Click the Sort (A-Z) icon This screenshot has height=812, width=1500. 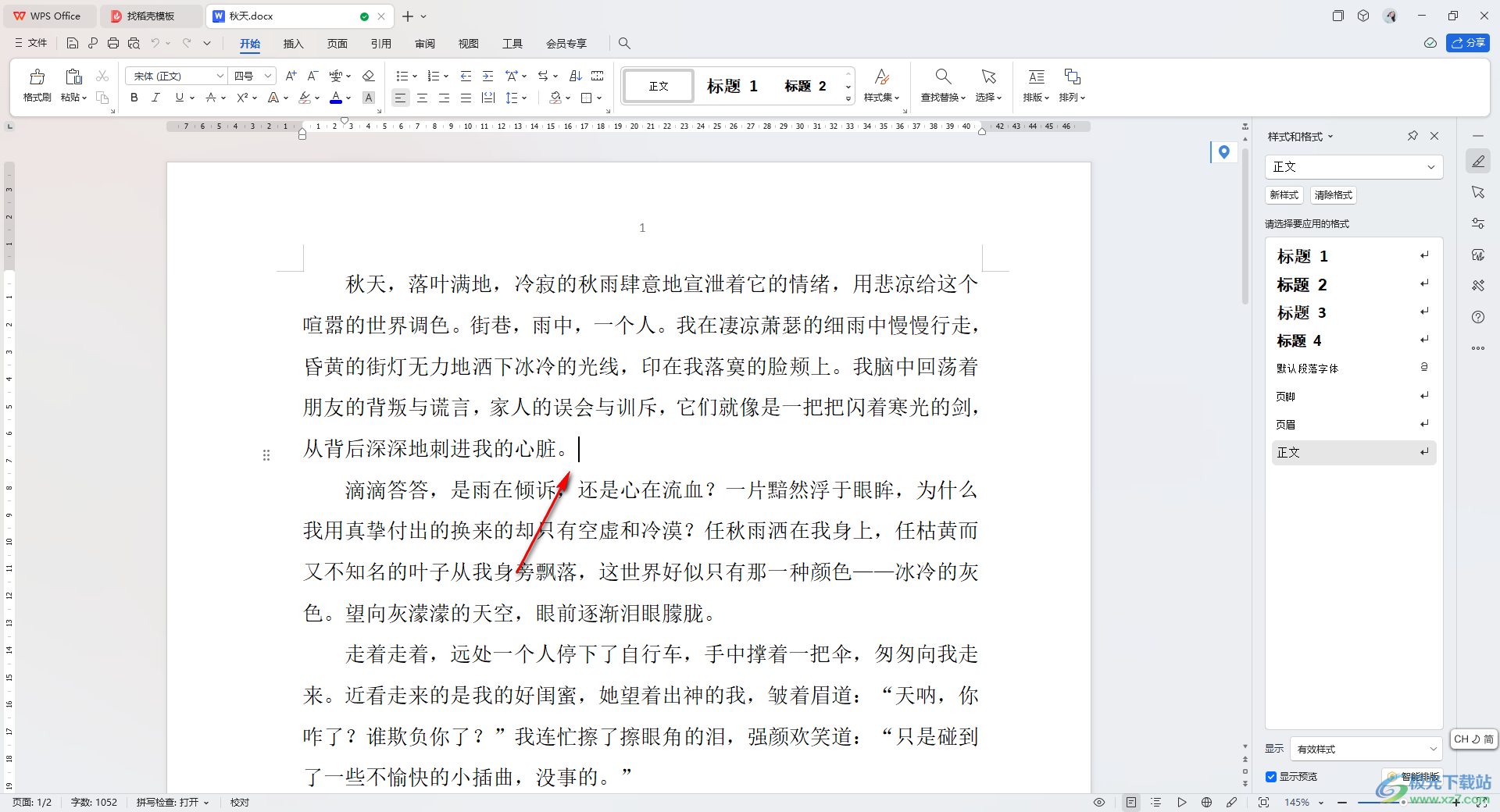[x=576, y=76]
